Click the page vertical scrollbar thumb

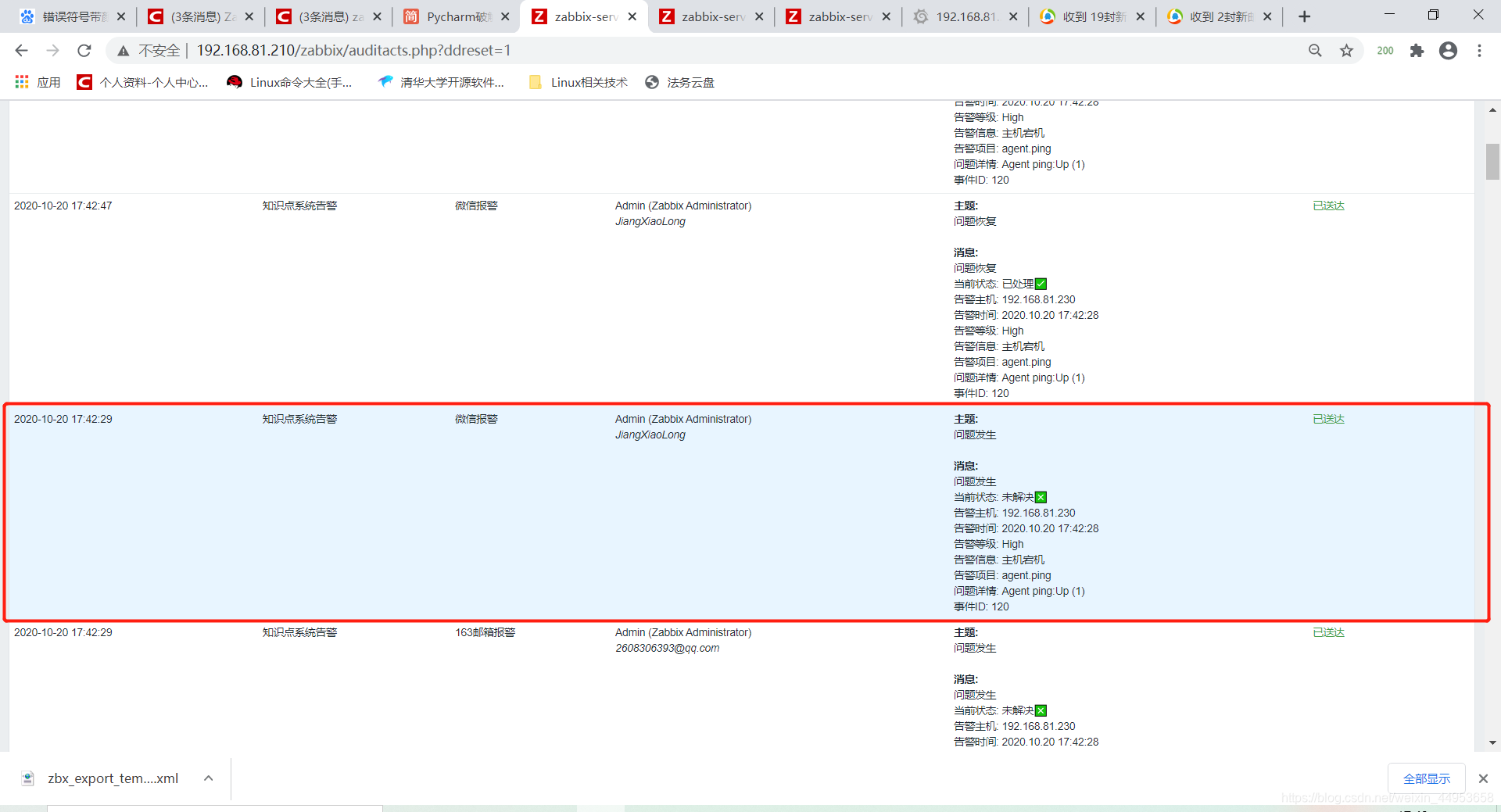click(1492, 162)
